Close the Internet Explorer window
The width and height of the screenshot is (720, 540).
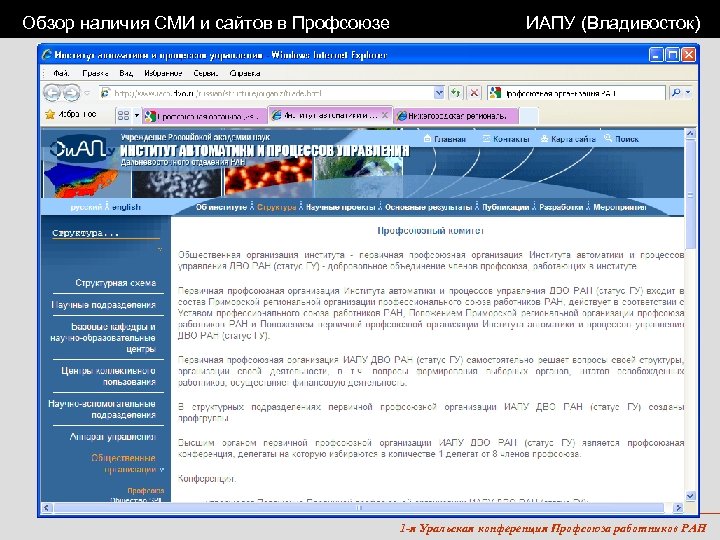click(x=688, y=55)
